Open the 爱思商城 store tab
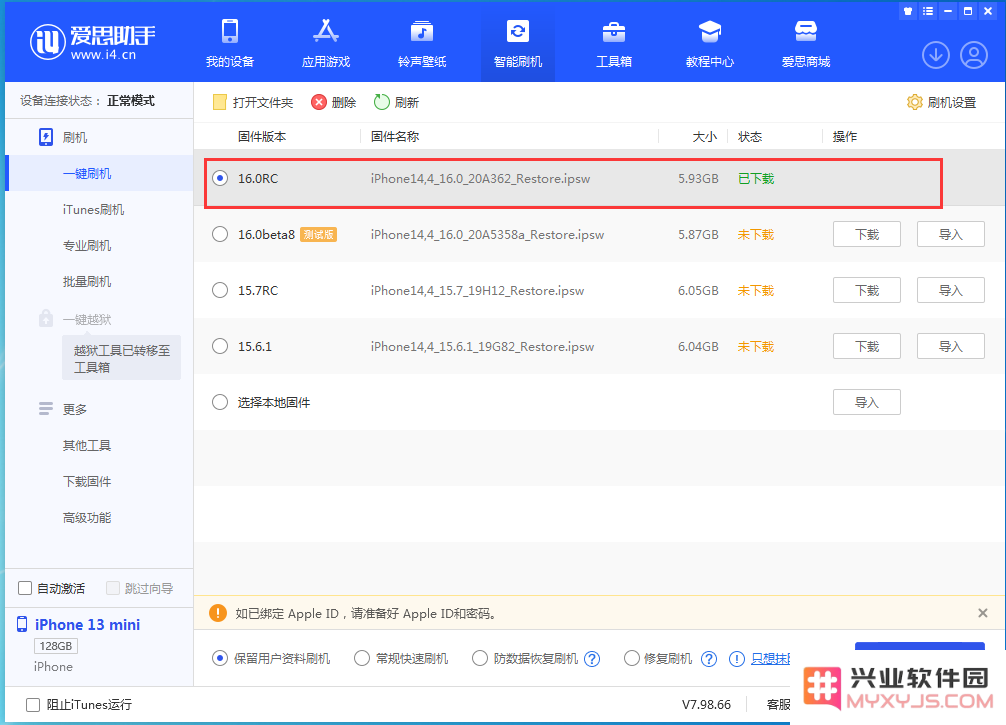Screen dimensions: 1006x725 806,44
